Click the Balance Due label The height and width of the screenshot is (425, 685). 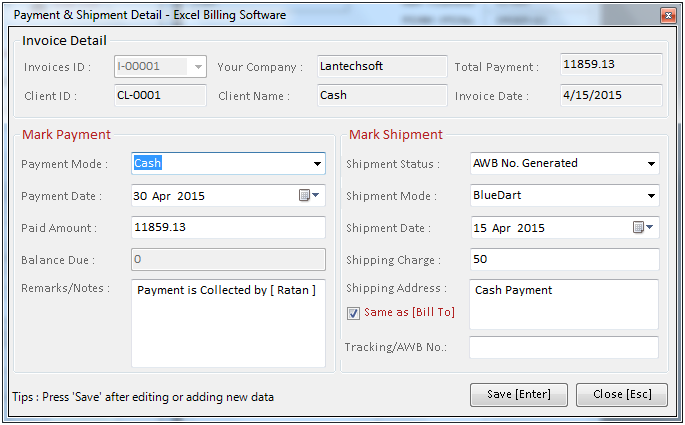pyautogui.click(x=58, y=260)
